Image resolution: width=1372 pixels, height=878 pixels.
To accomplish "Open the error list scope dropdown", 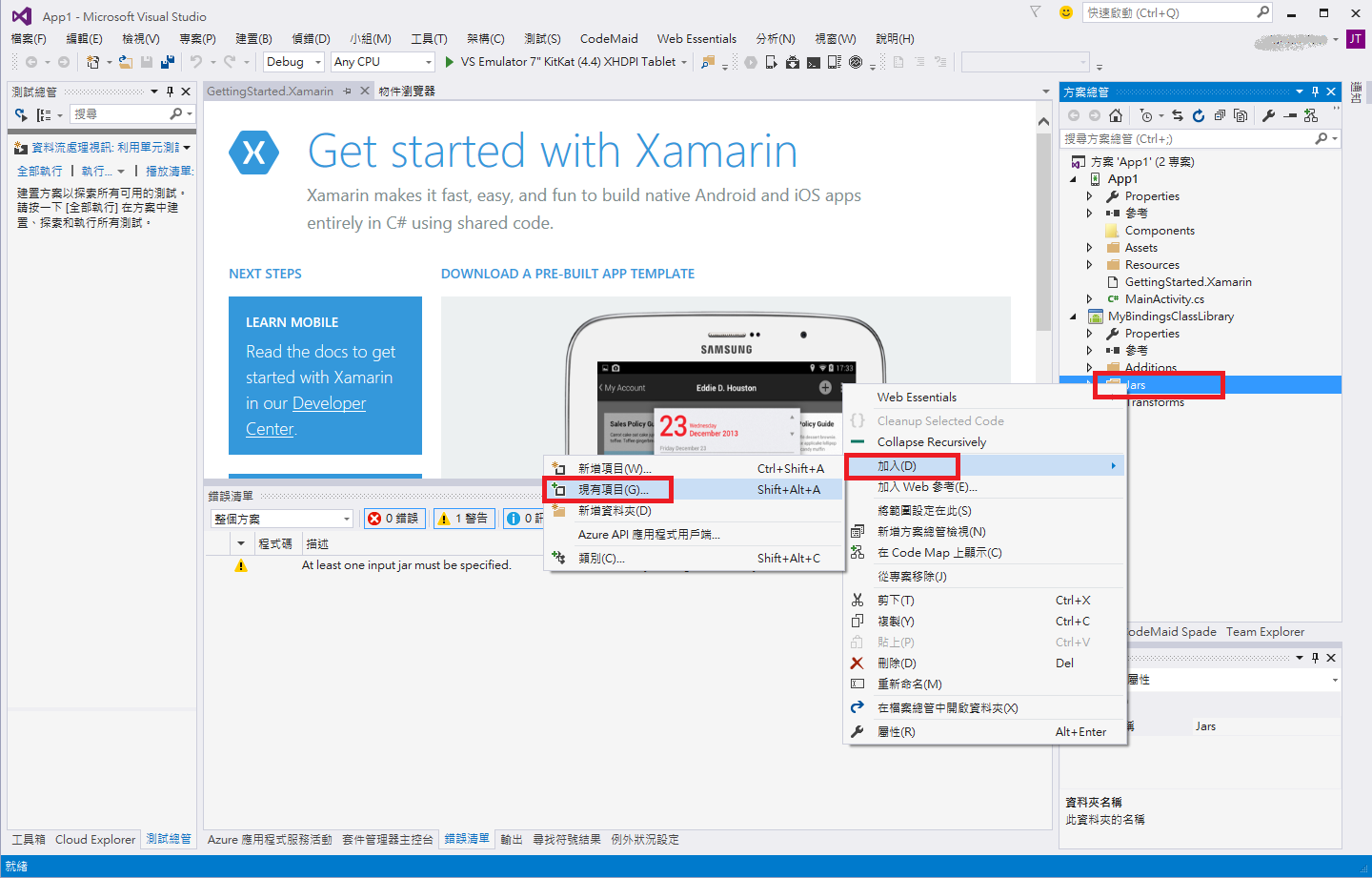I will [x=282, y=519].
